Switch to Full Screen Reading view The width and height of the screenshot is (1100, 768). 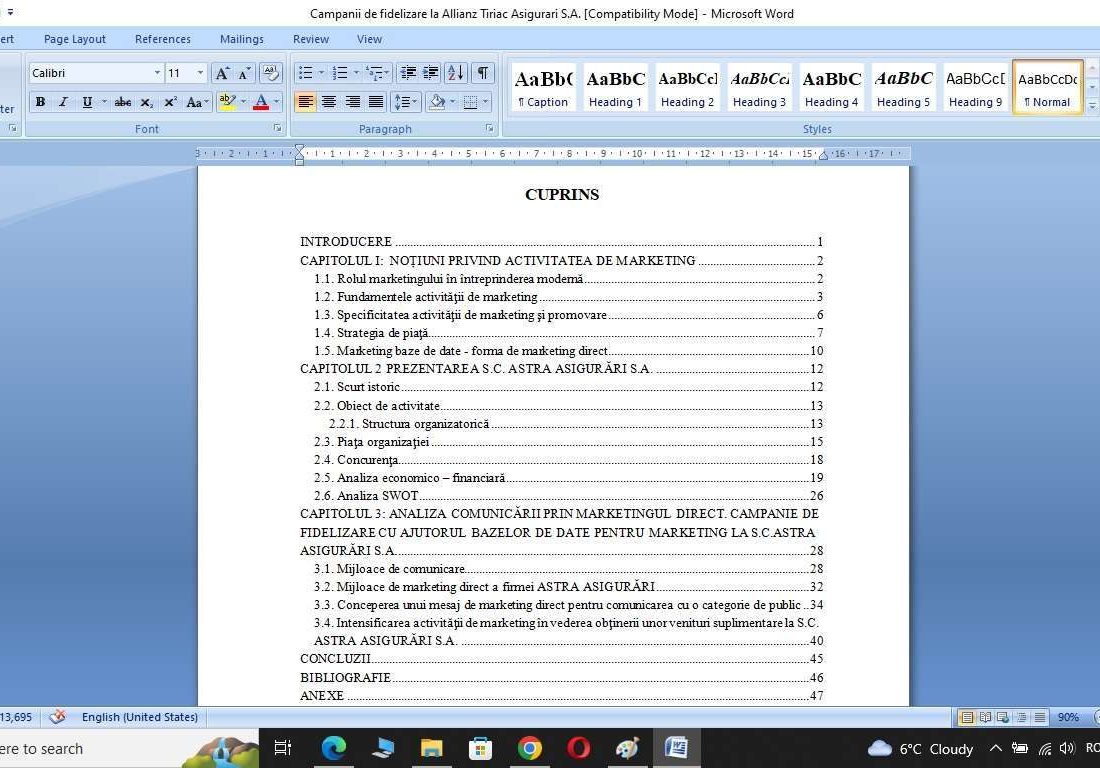(985, 717)
